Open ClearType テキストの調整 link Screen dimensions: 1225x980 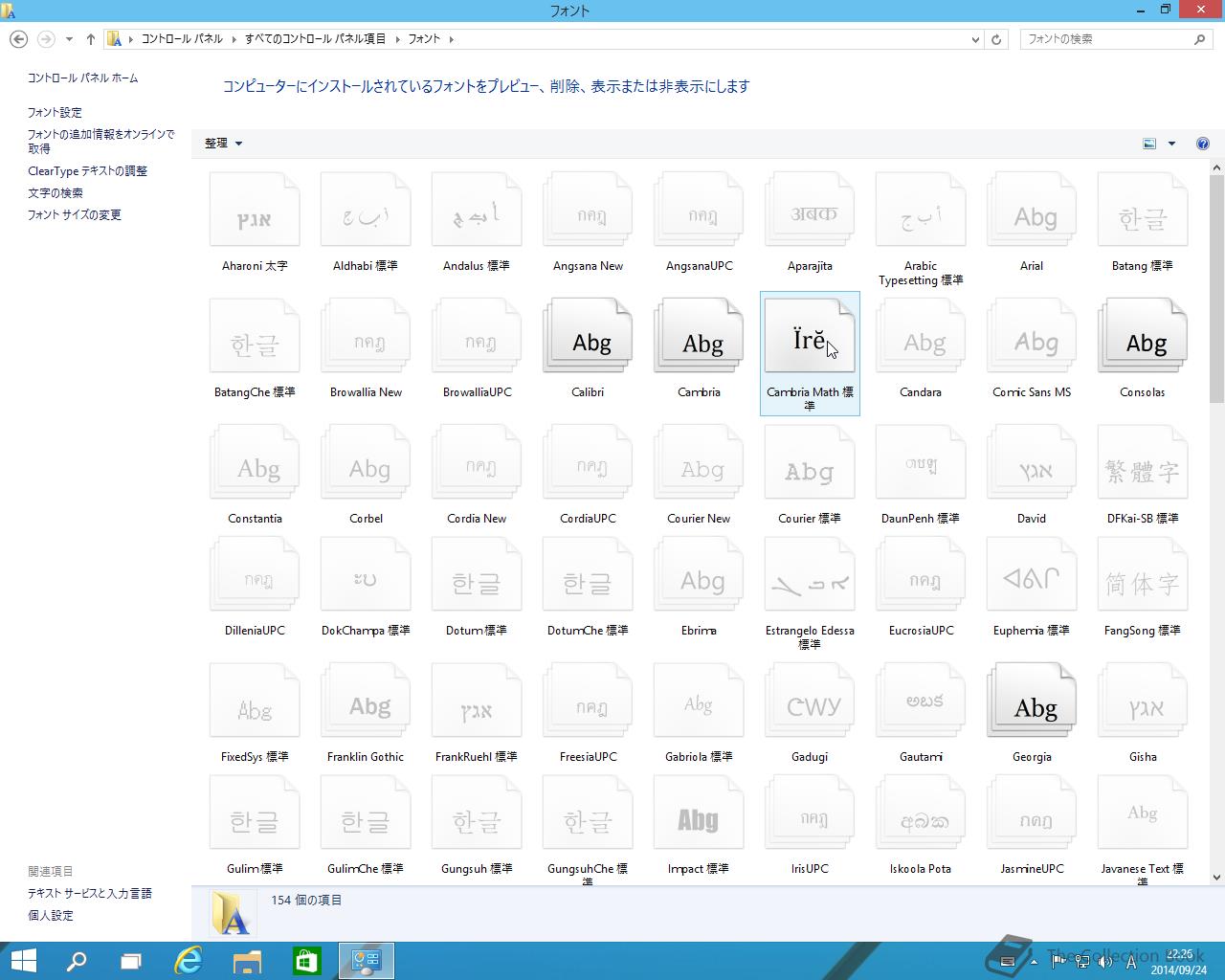[87, 170]
